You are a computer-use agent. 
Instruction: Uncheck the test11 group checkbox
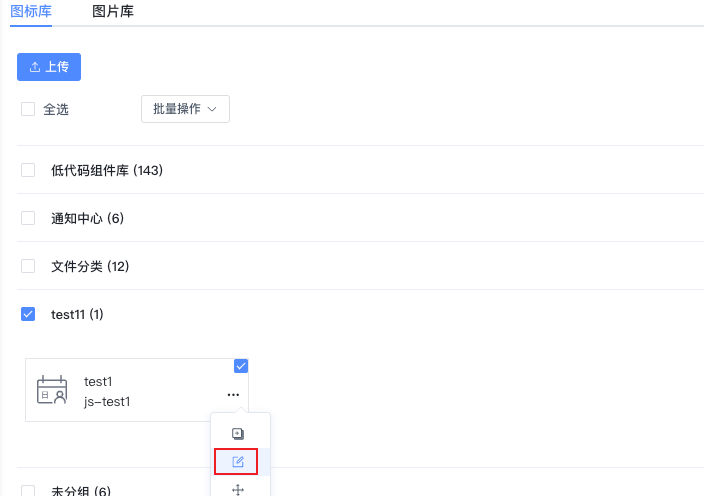coord(28,314)
